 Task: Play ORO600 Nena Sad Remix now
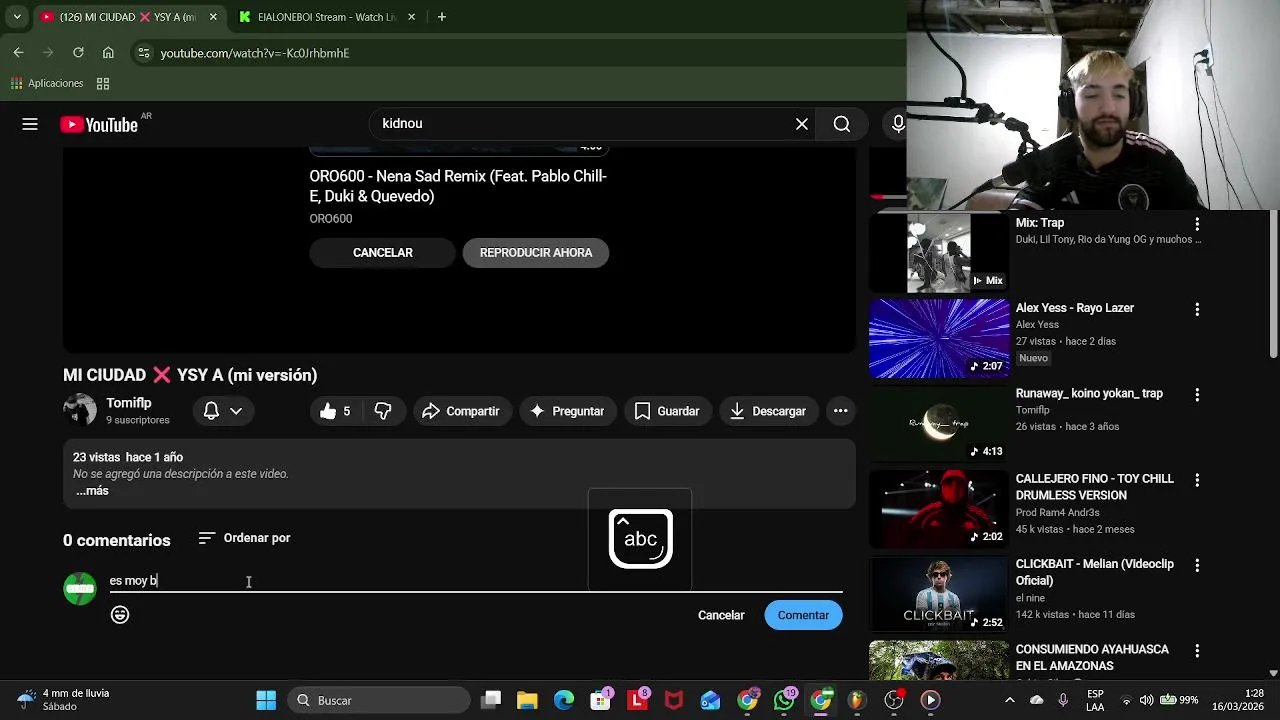[x=536, y=253]
